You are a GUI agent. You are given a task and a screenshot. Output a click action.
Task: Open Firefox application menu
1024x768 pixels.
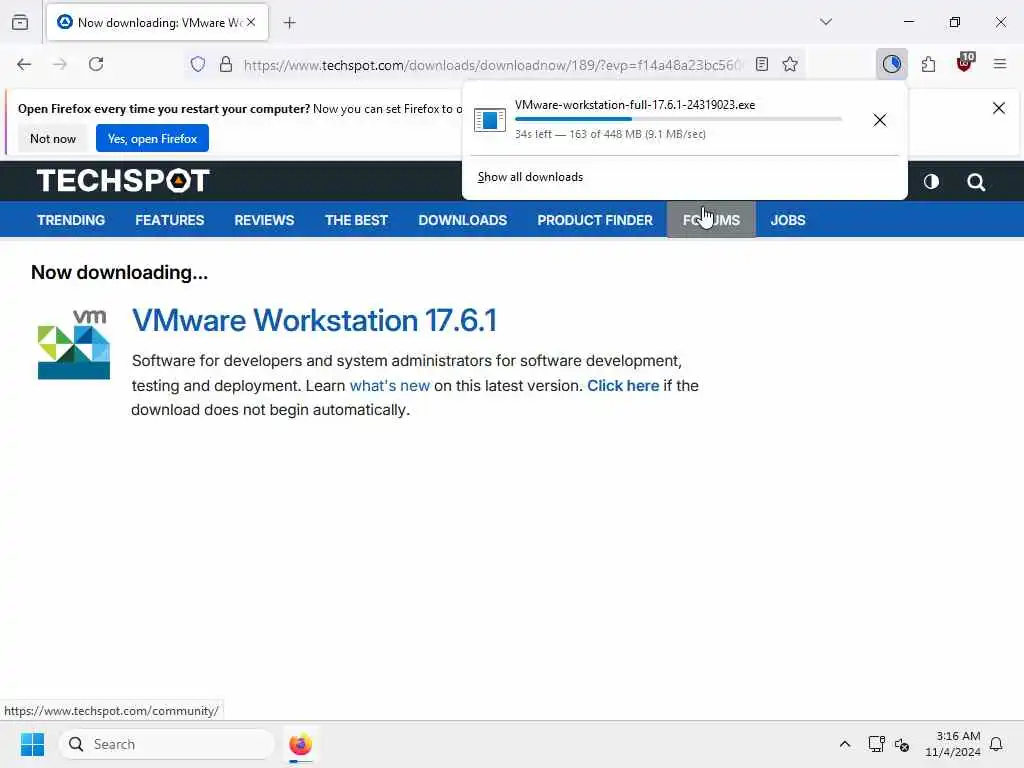pyautogui.click(x=1000, y=64)
